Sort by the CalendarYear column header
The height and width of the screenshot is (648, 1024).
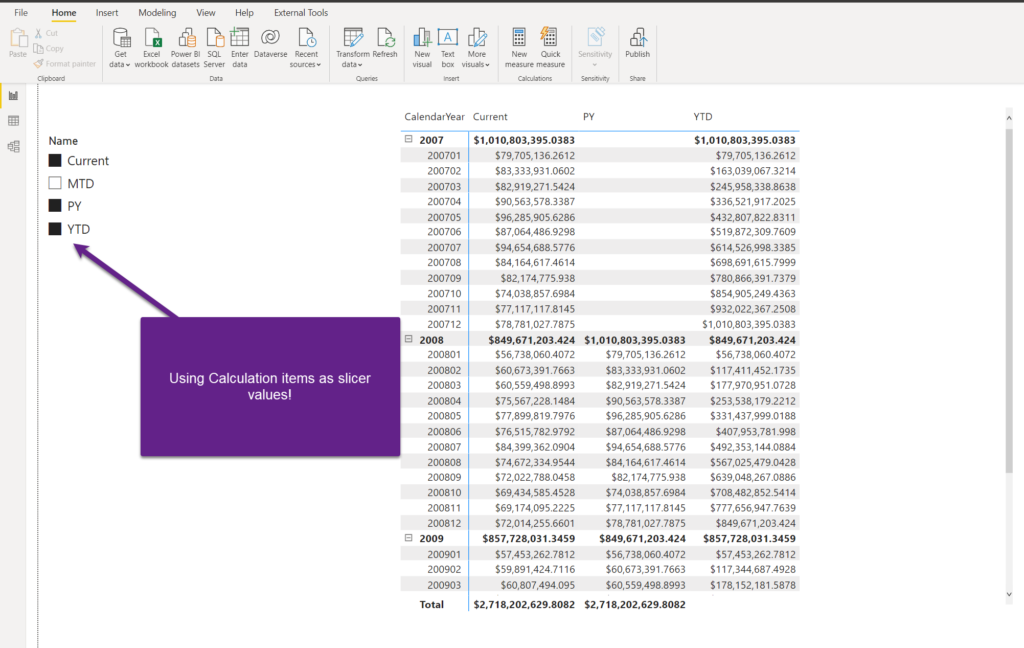434,117
